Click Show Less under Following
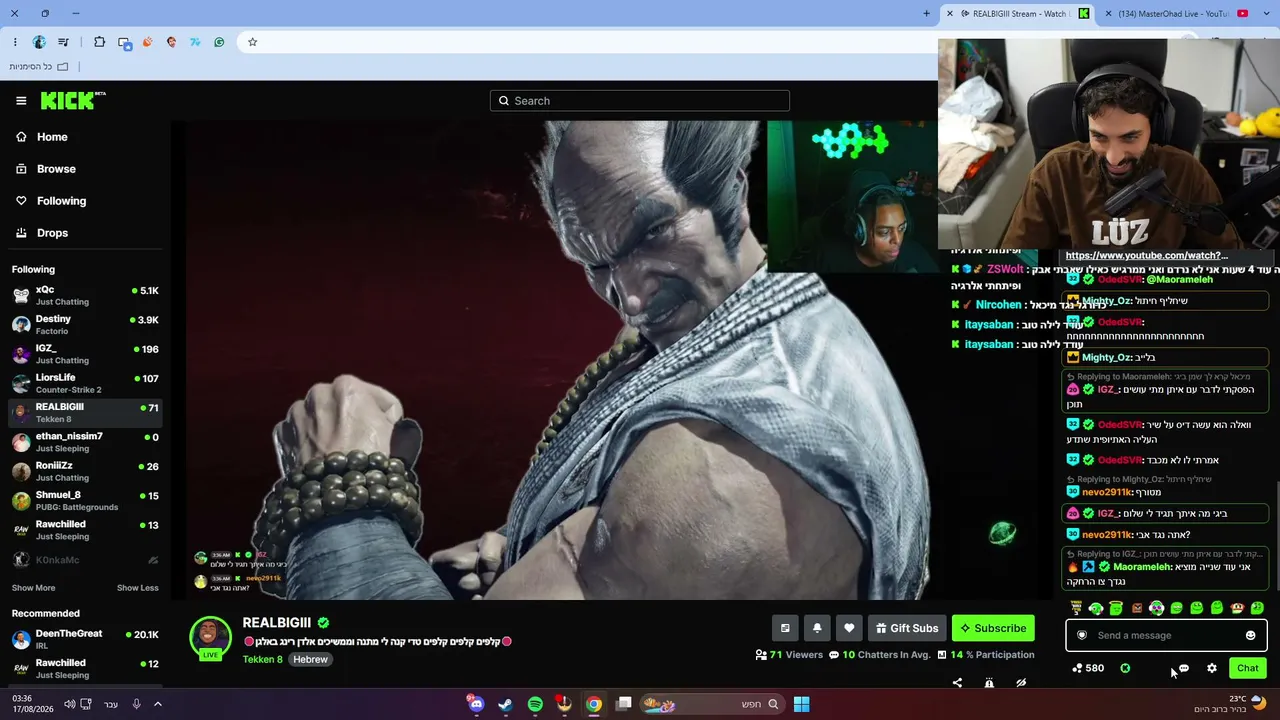This screenshot has height=720, width=1280. 138,588
